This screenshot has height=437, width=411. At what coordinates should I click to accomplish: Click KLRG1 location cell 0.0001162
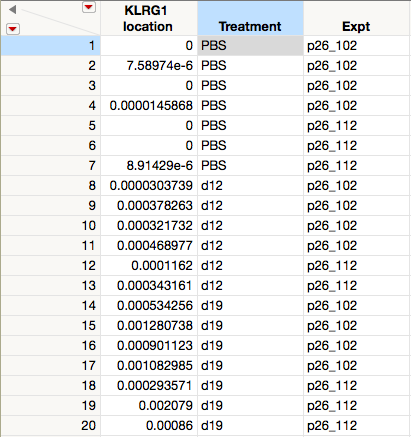(x=149, y=266)
